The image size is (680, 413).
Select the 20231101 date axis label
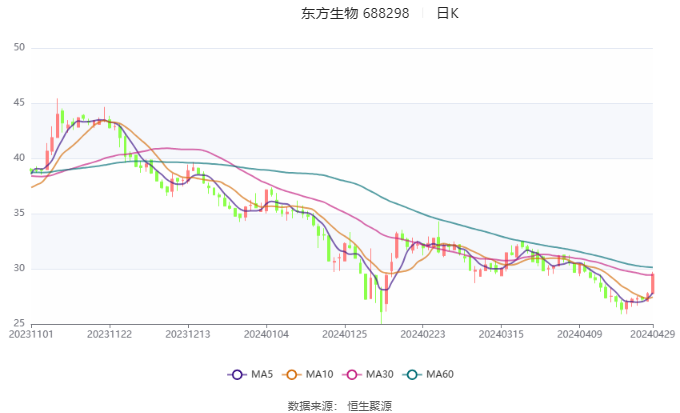click(31, 334)
